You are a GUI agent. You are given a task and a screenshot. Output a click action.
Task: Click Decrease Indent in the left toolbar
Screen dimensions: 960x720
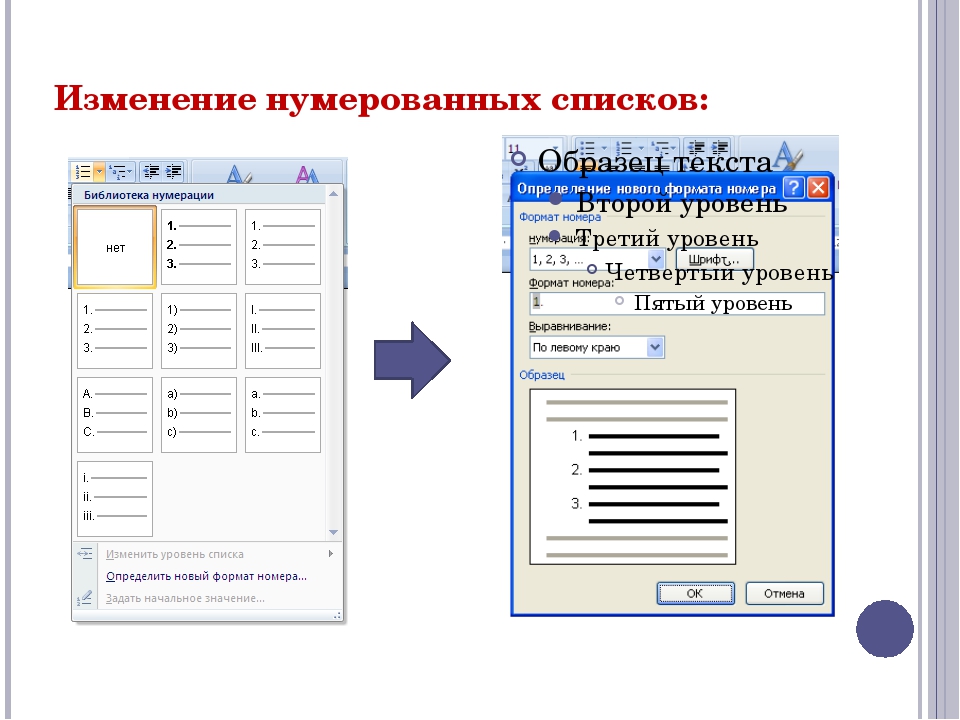click(x=151, y=171)
